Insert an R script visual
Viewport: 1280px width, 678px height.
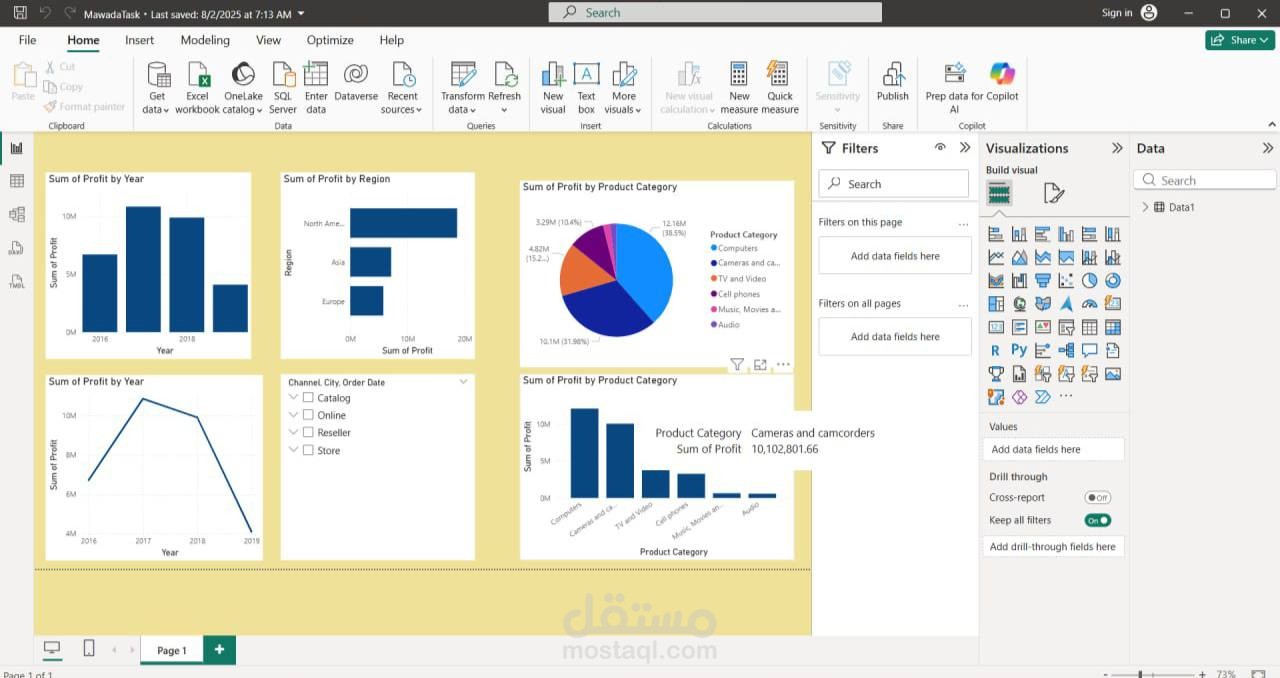[994, 349]
